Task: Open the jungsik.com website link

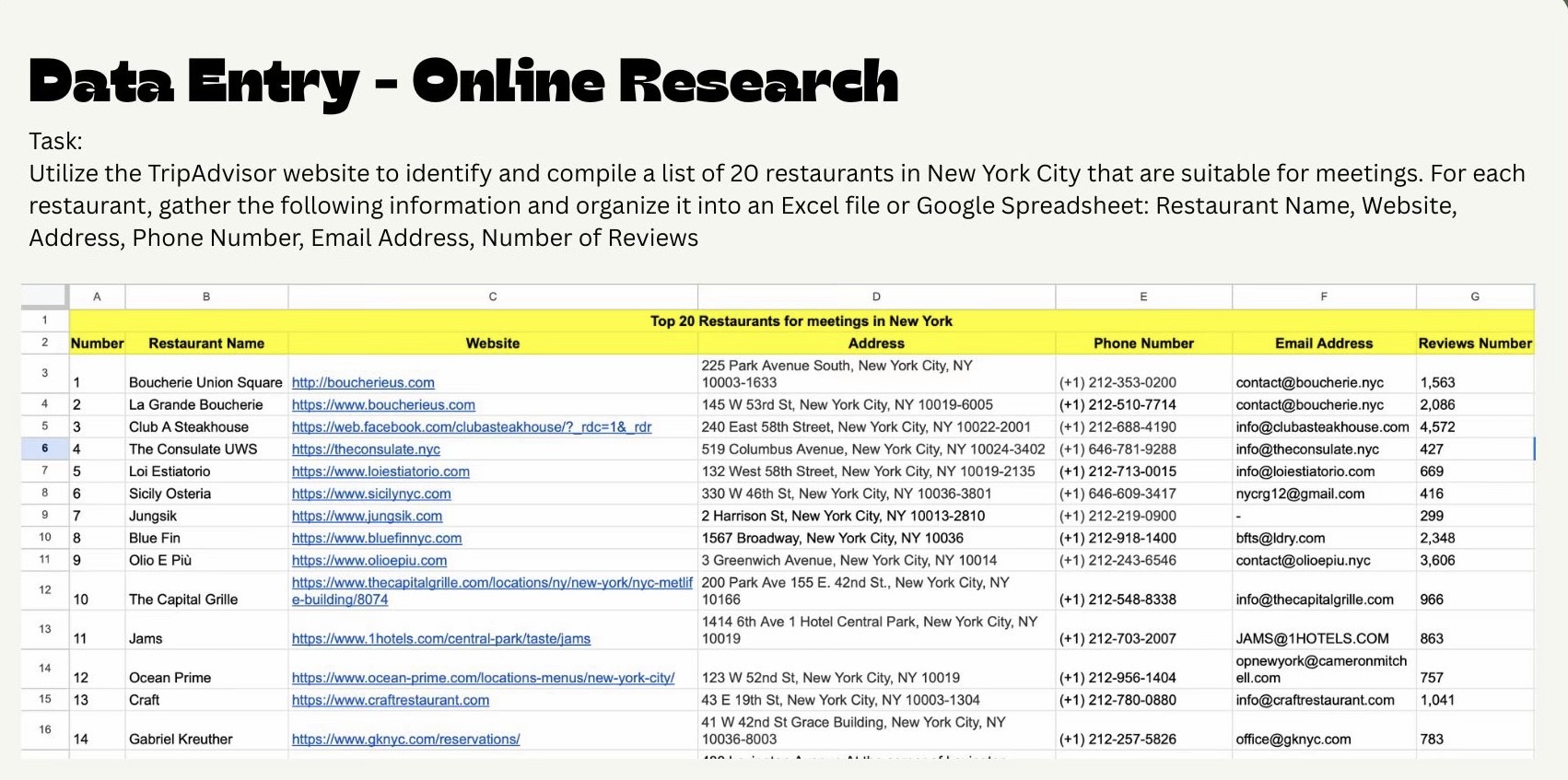Action: click(x=367, y=516)
